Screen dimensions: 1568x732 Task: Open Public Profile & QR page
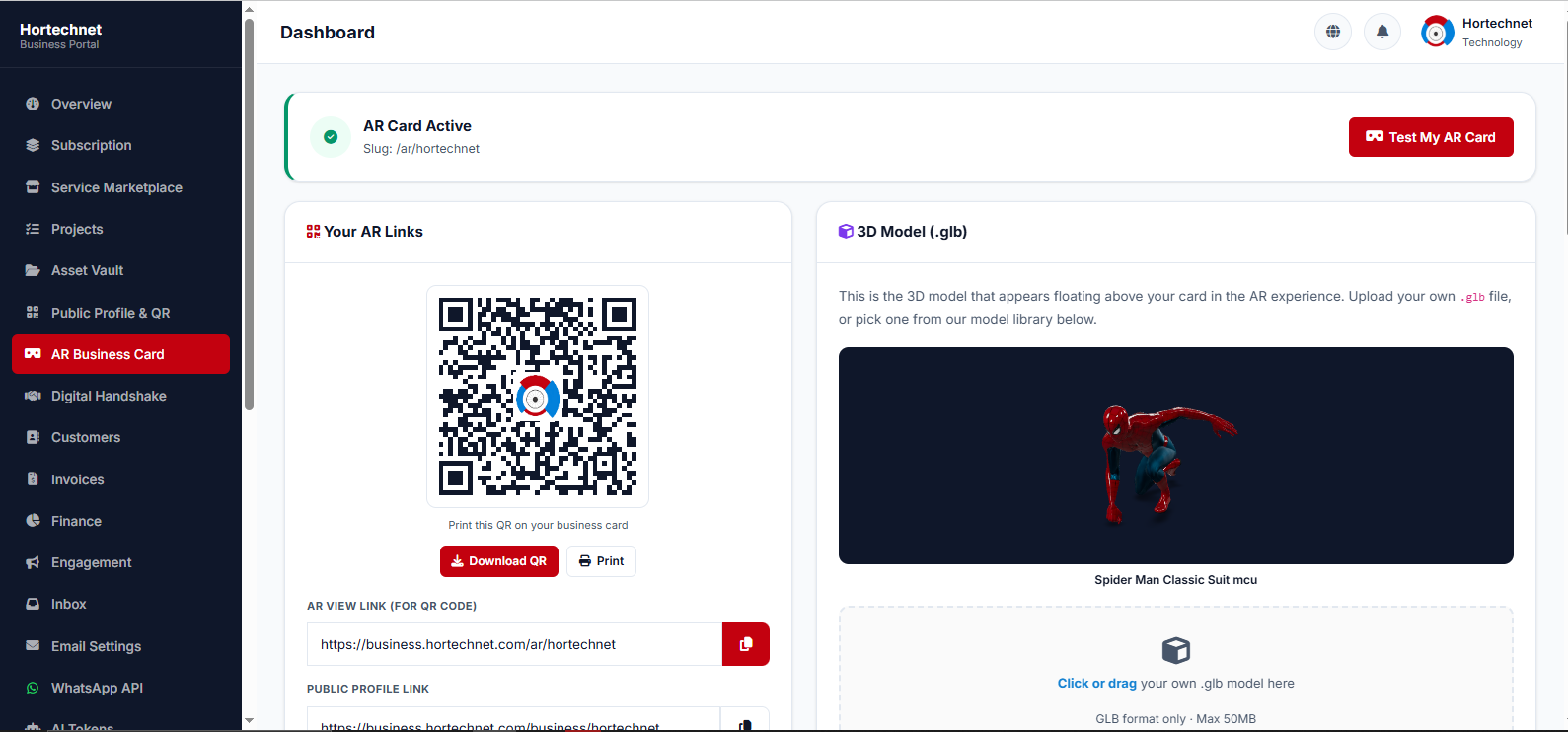[120, 313]
